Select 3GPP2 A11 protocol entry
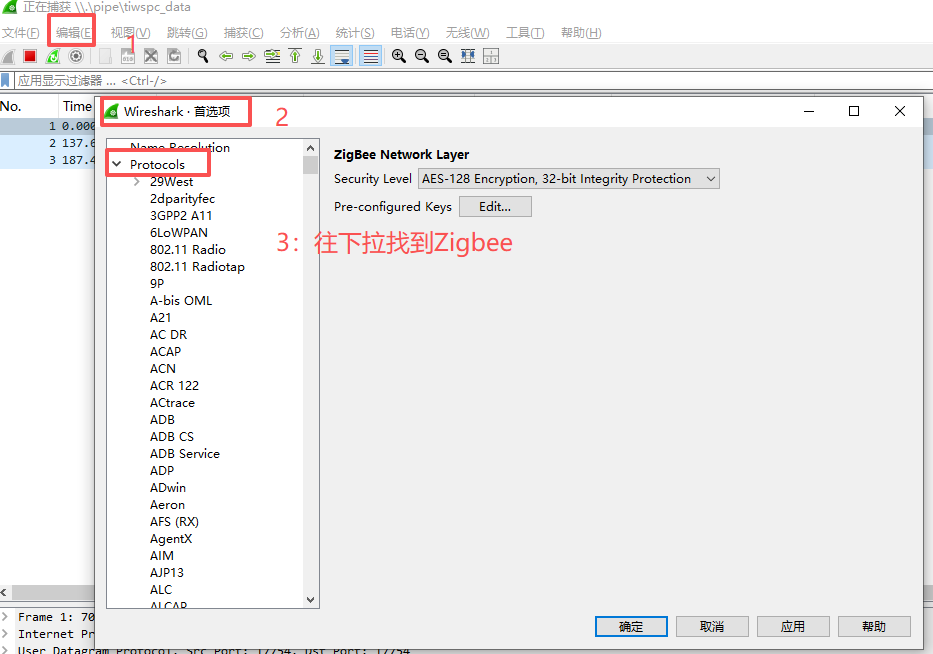Screen dimensions: 933x654 (x=181, y=215)
